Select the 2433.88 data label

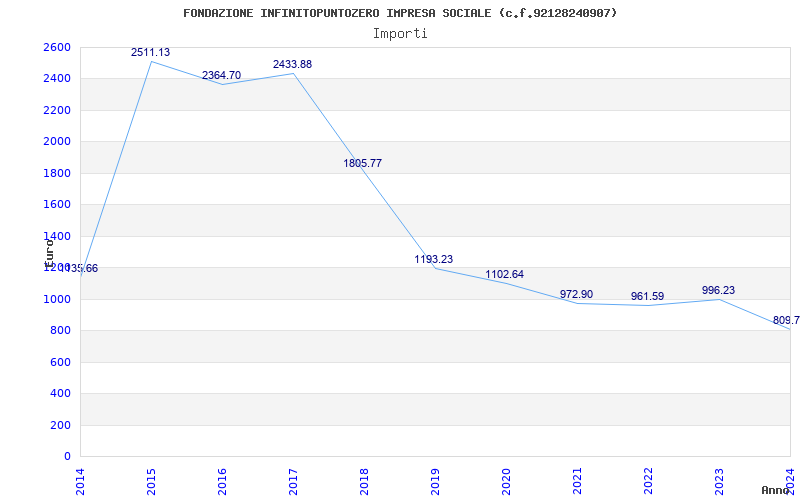click(292, 64)
